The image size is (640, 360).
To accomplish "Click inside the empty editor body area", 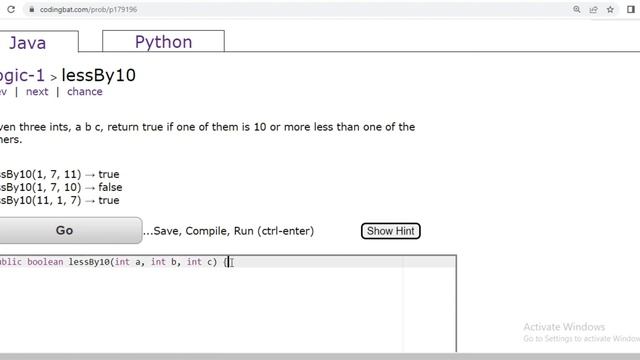I will (x=227, y=309).
